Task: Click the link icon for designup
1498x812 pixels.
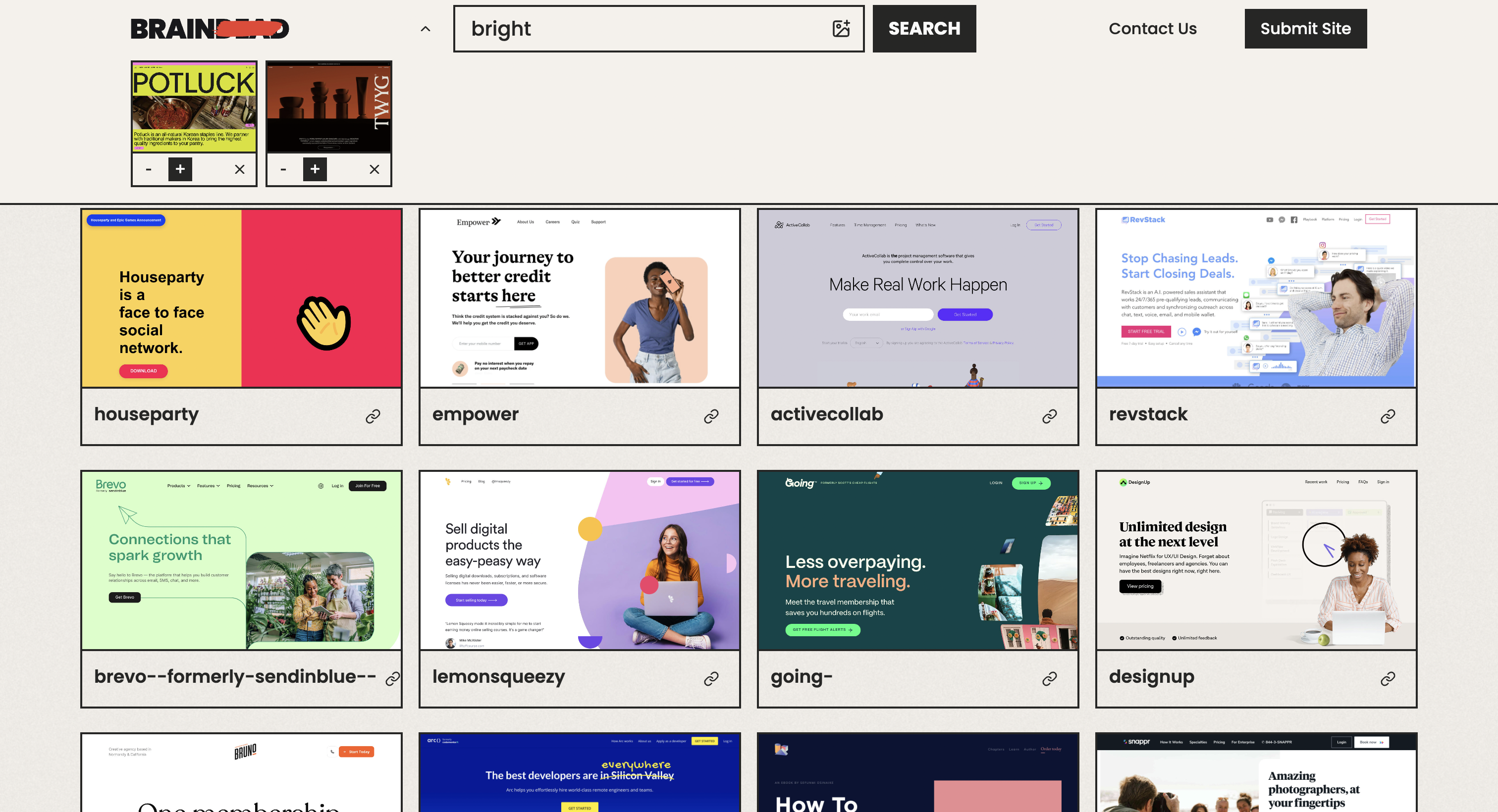Action: pos(1388,678)
